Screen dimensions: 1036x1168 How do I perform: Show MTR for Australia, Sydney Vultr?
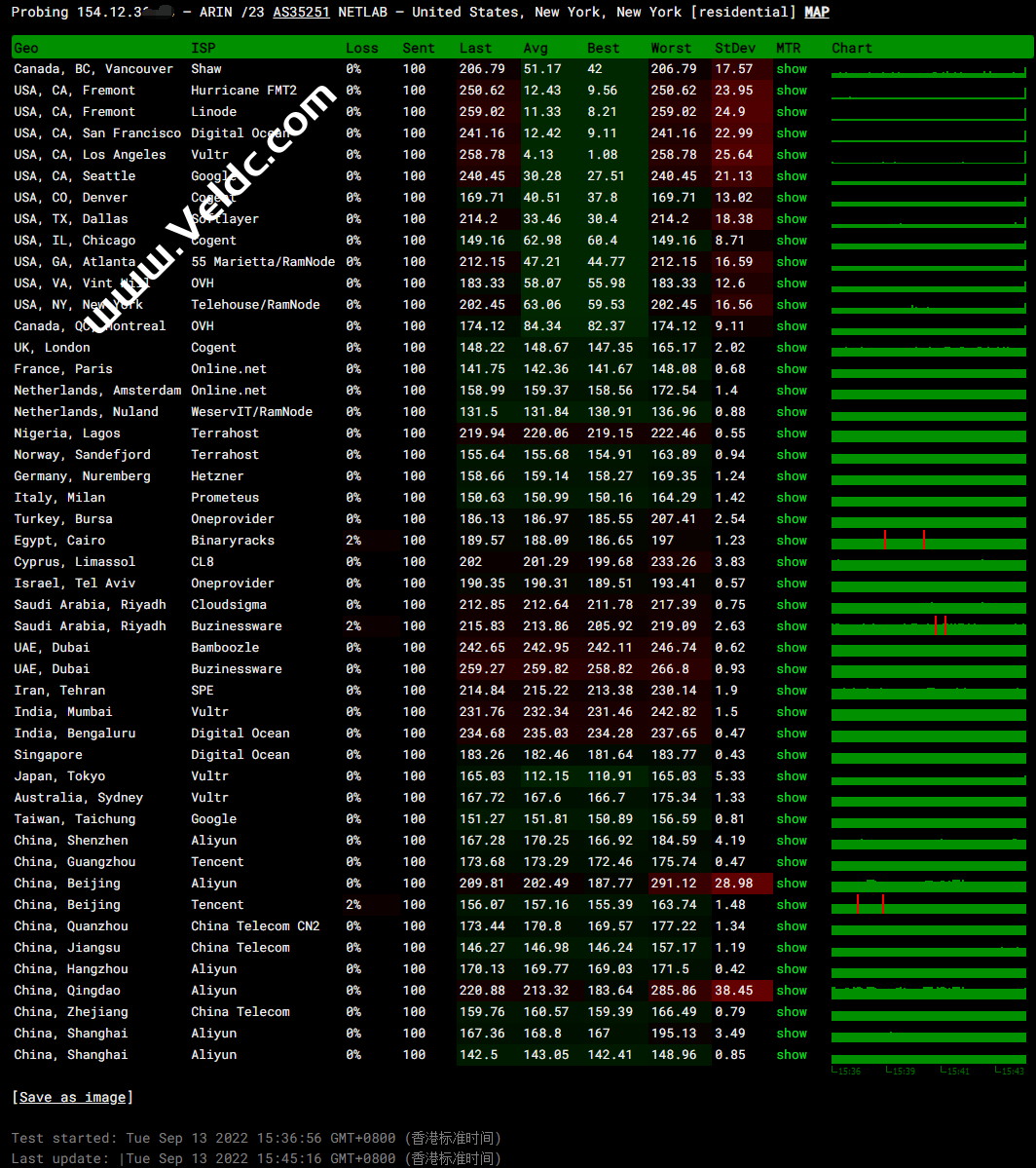(x=791, y=798)
